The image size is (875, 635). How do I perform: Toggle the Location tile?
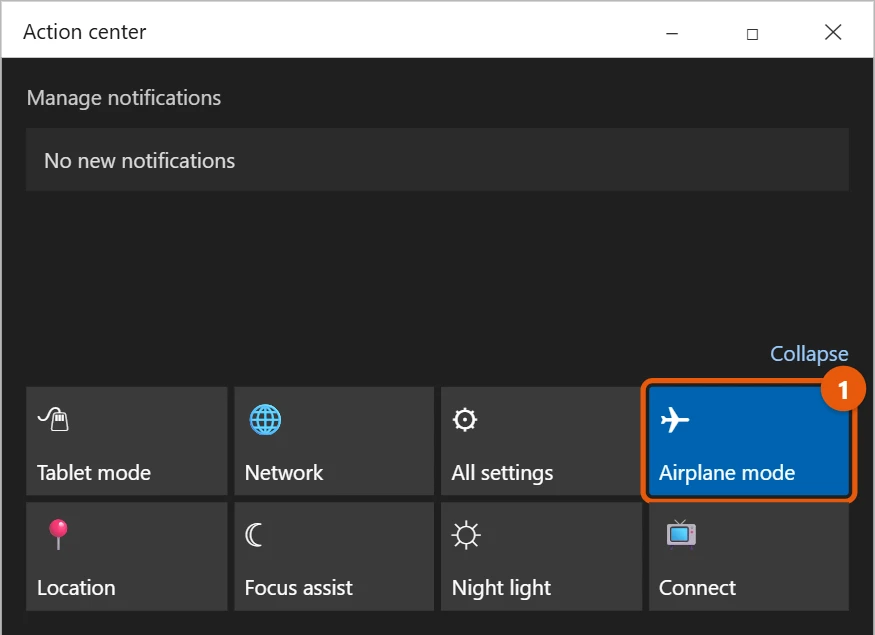click(x=127, y=556)
